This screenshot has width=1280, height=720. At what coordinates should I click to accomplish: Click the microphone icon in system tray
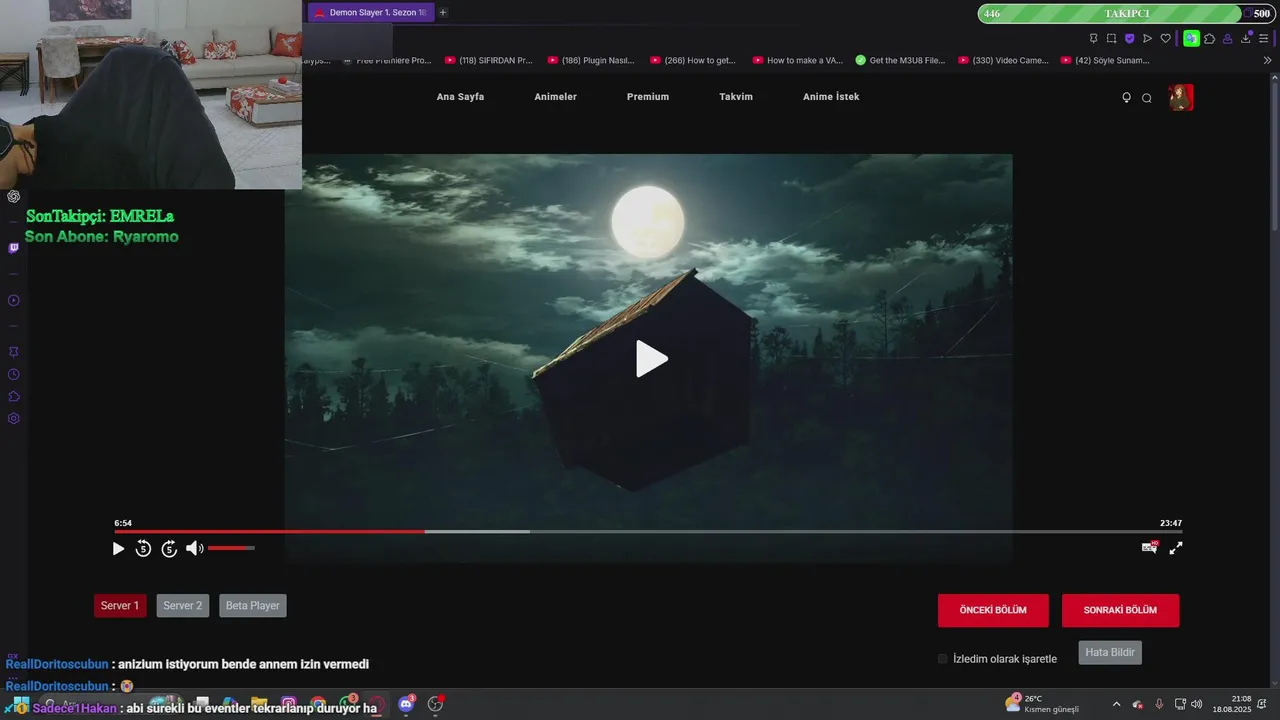tap(1159, 705)
